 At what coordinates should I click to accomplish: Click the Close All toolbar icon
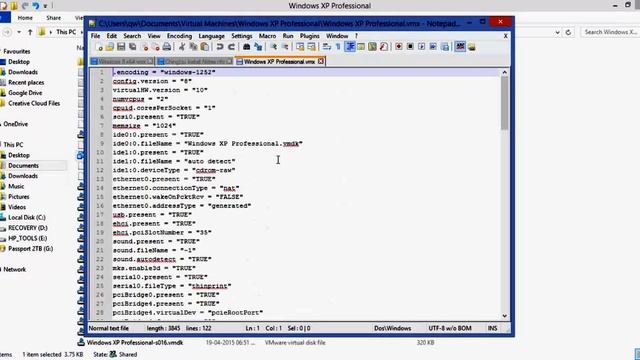156,47
